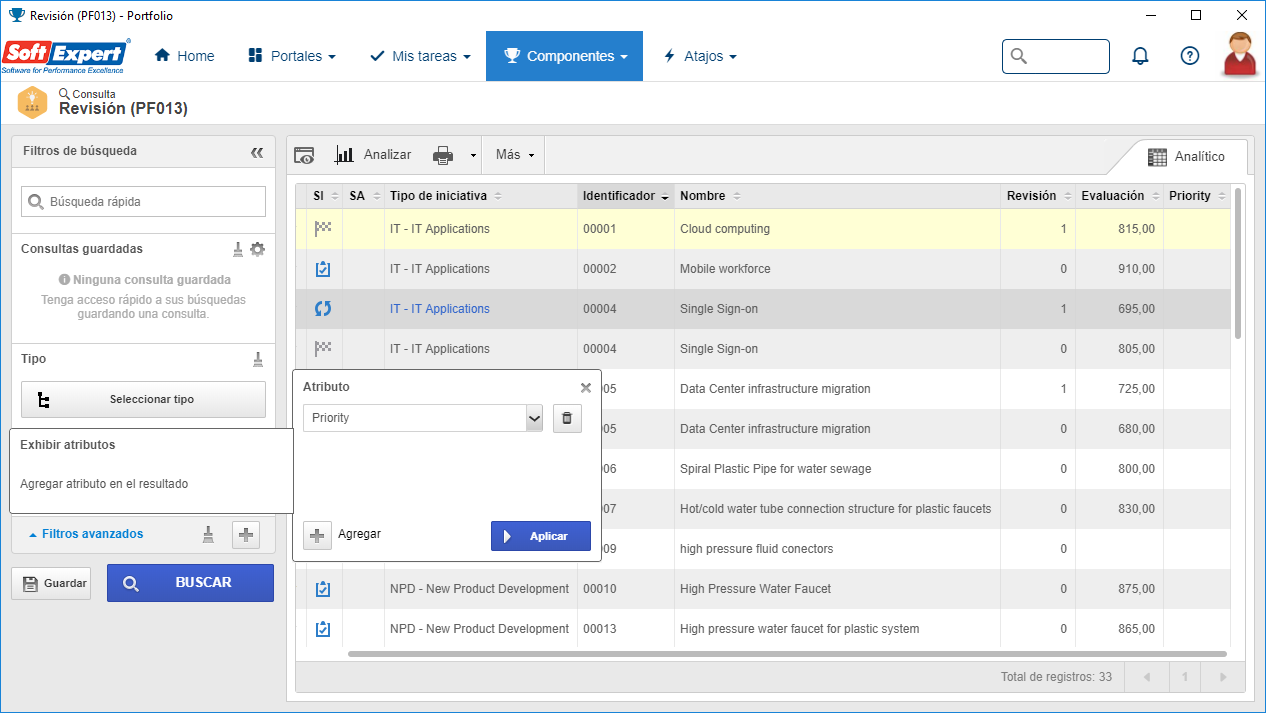Click the view eye-window toolbar icon

(304, 155)
